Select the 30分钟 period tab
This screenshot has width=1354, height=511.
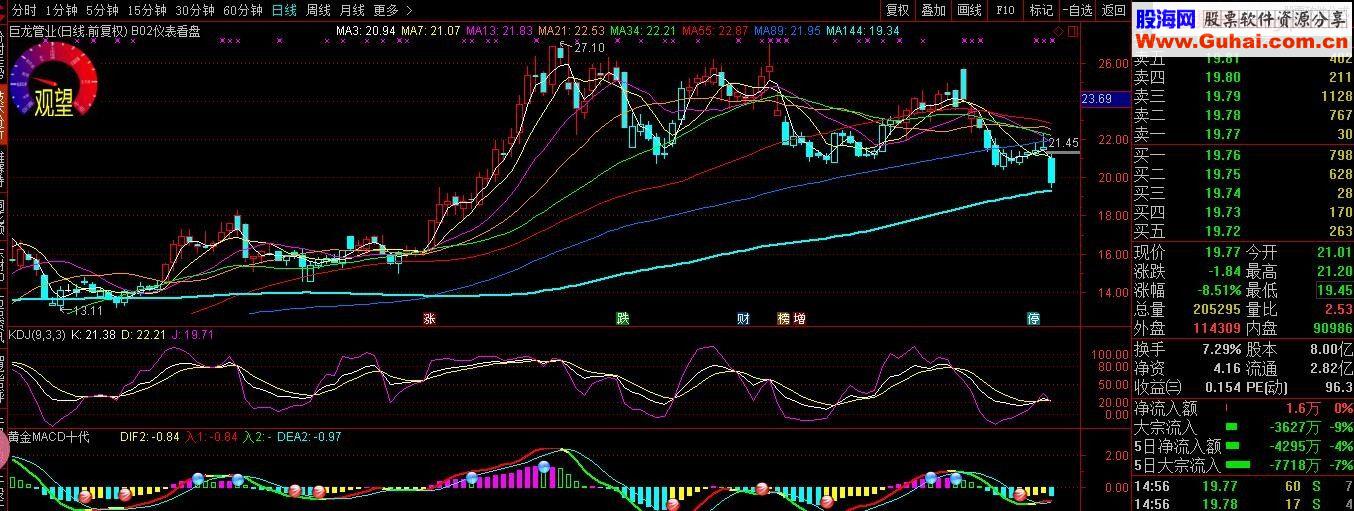(194, 10)
